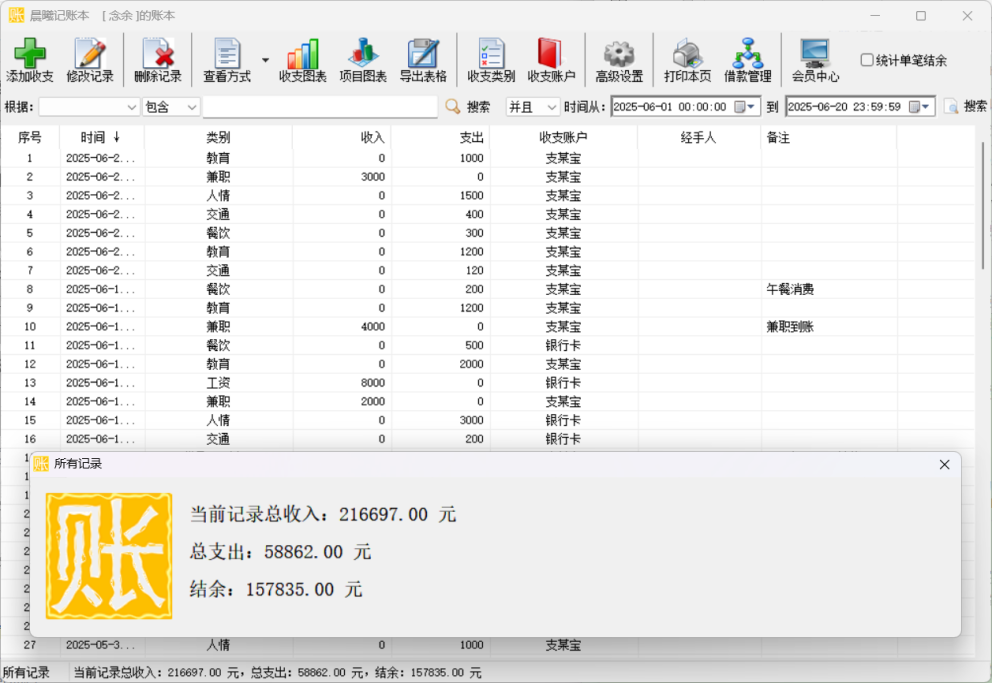Click the 经手人 column header

point(698,137)
